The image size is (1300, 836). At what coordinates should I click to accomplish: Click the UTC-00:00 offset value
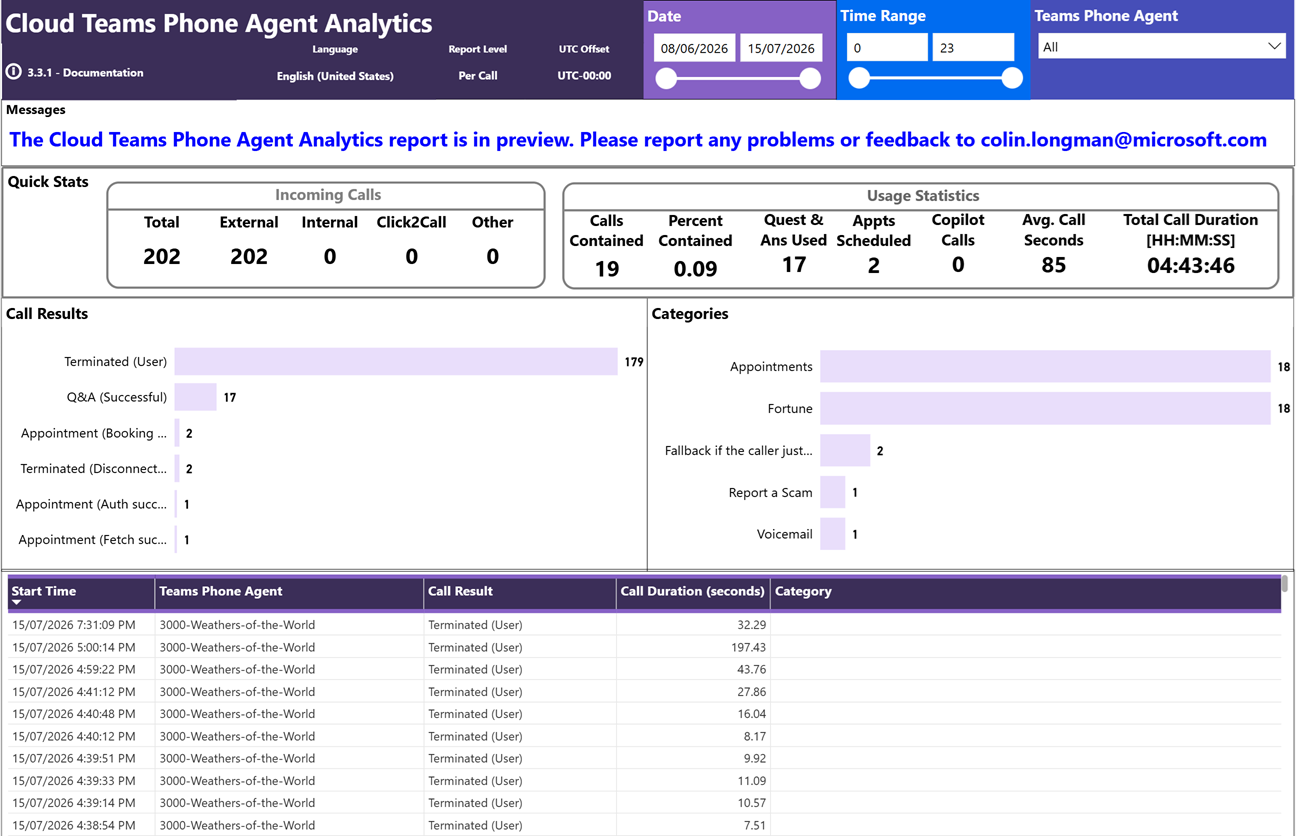[584, 76]
